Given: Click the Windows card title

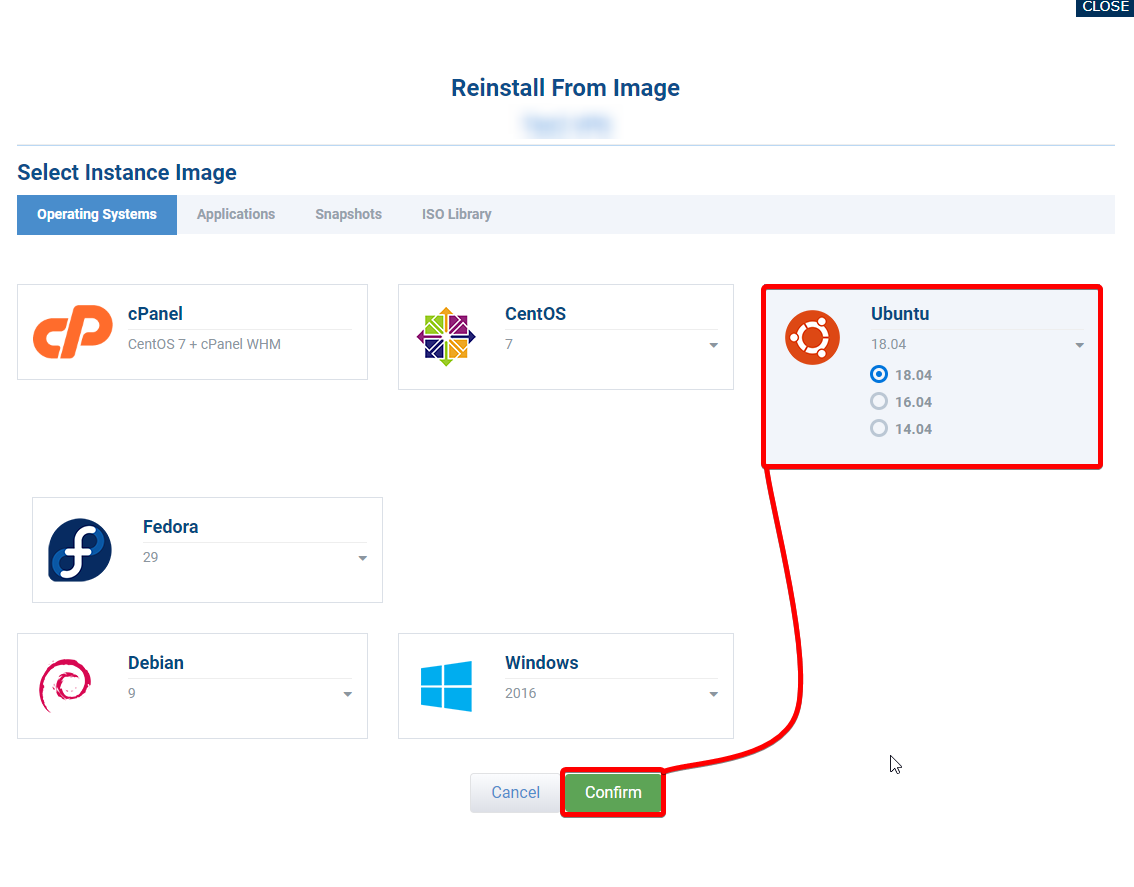Looking at the screenshot, I should [542, 663].
